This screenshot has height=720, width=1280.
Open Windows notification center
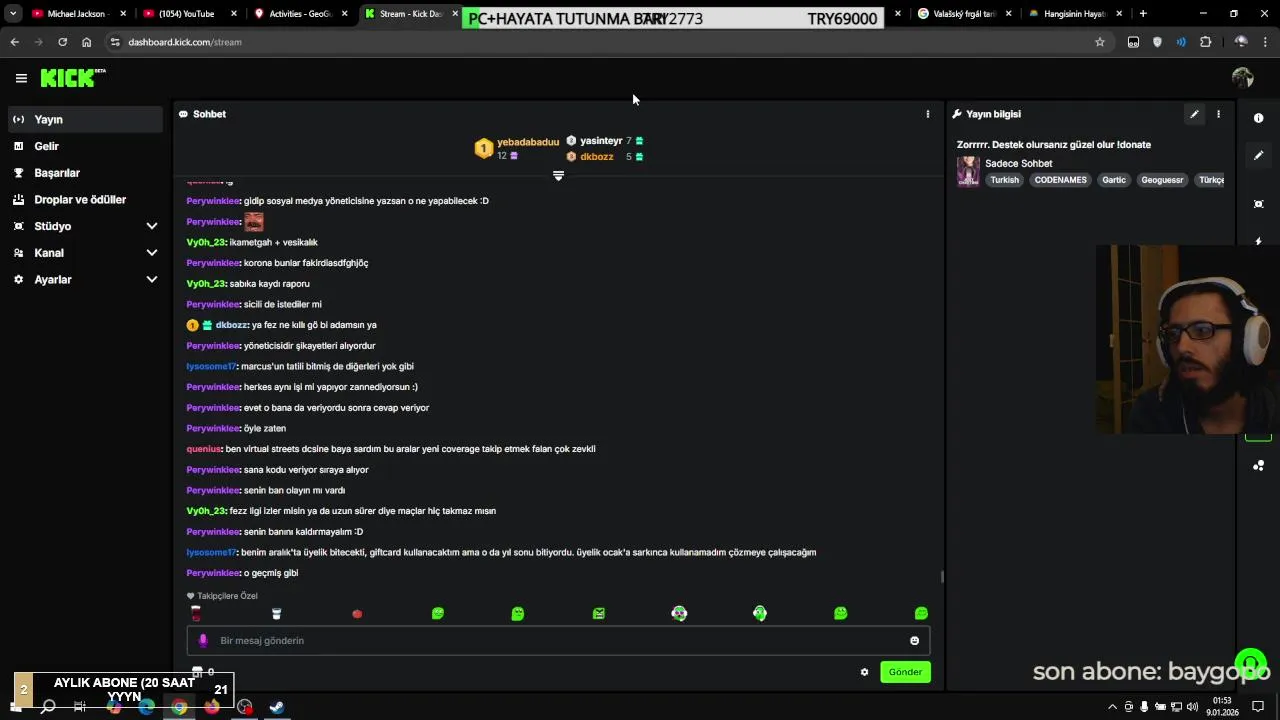1258,707
